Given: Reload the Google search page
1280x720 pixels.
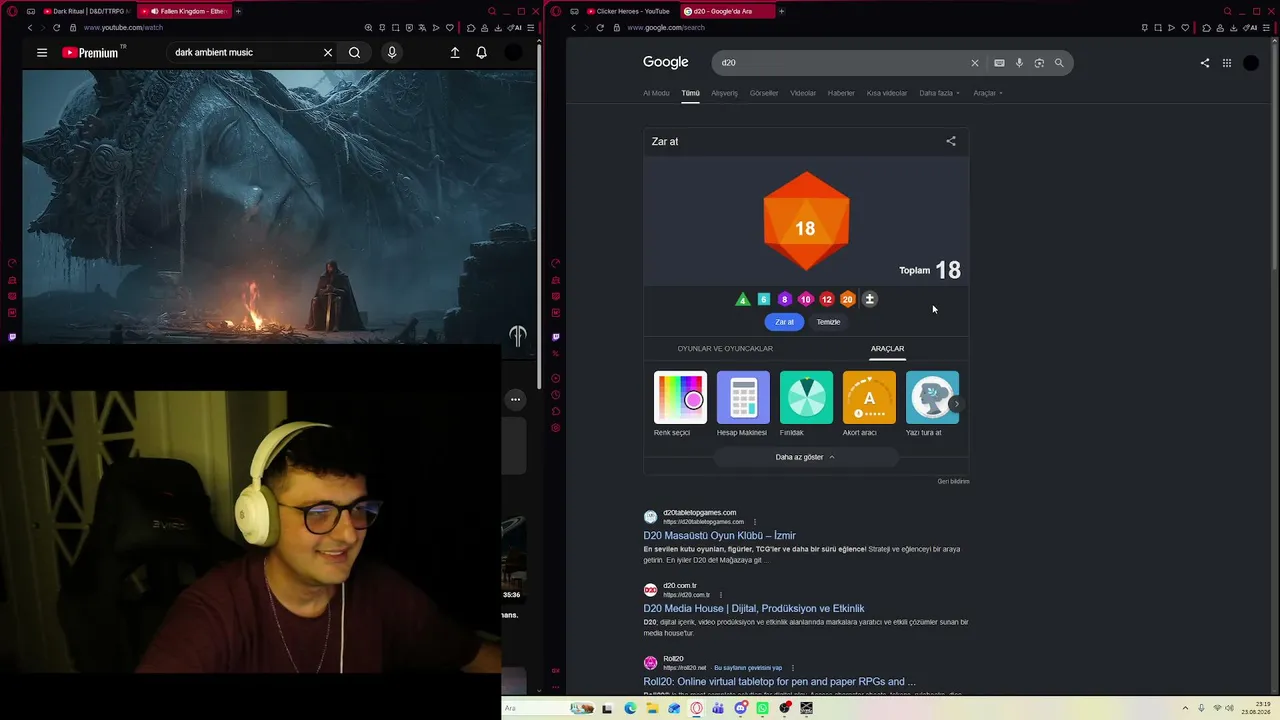Looking at the screenshot, I should coord(600,28).
